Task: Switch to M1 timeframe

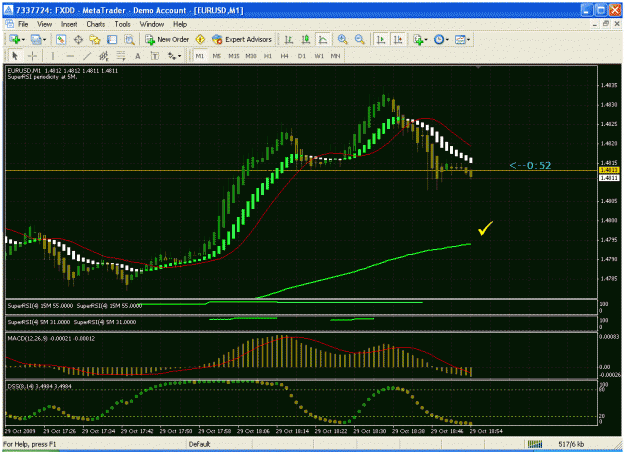Action: click(x=200, y=56)
